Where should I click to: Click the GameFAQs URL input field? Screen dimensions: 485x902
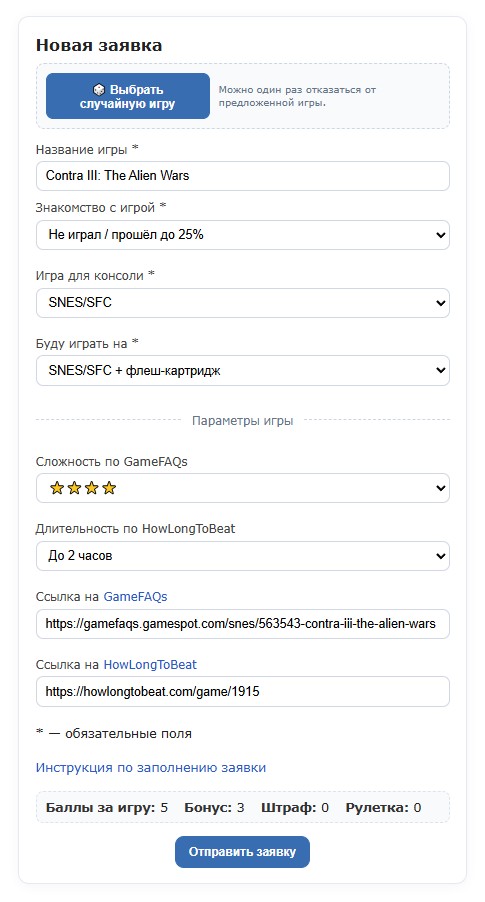click(x=242, y=624)
